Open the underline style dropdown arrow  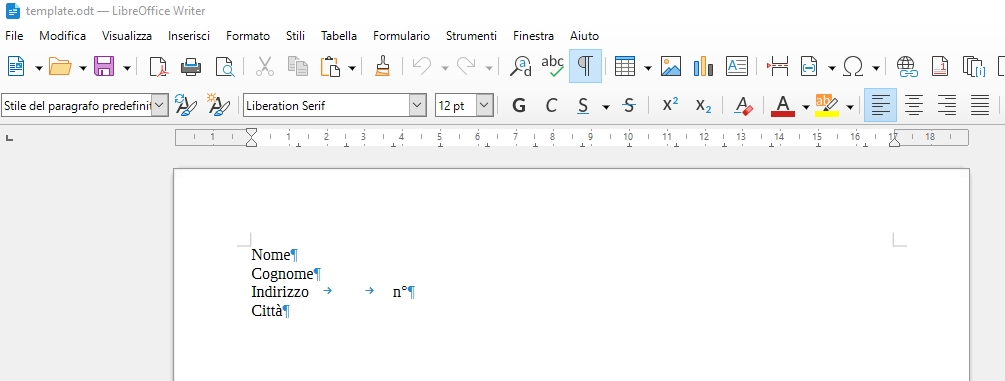coord(606,106)
